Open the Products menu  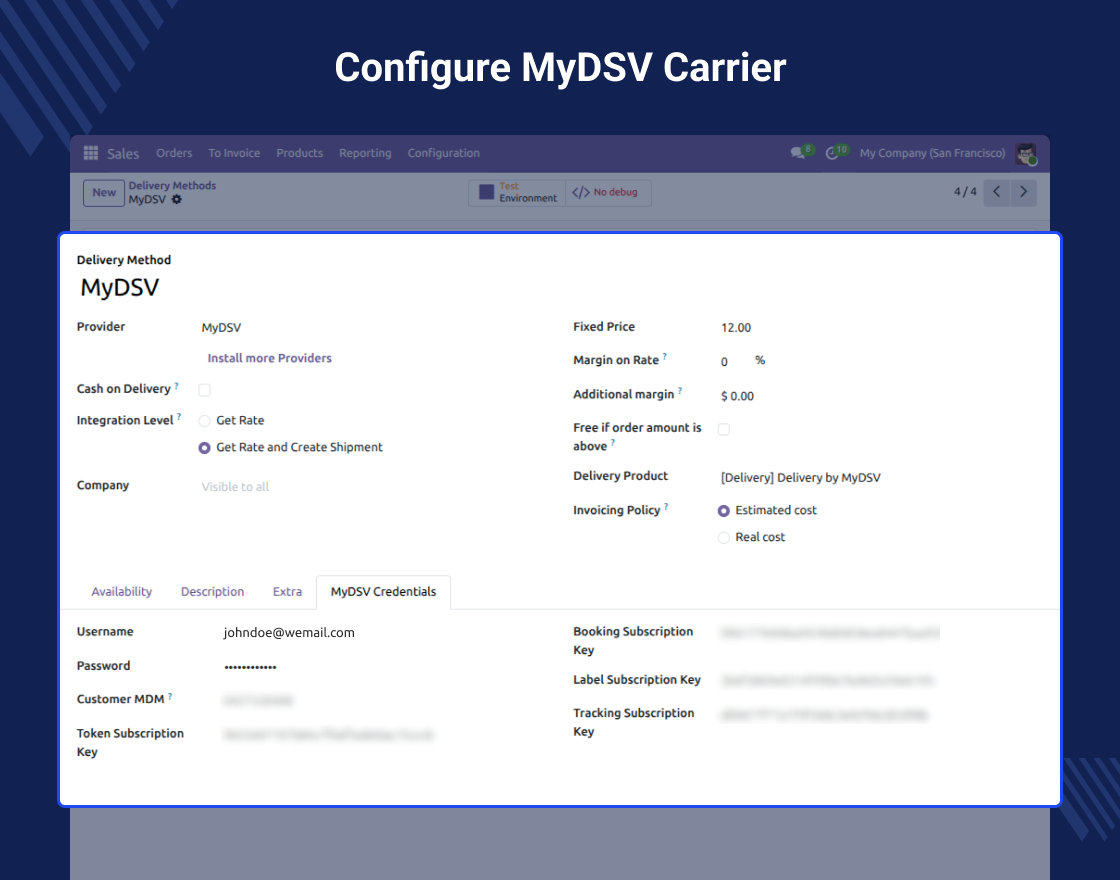tap(299, 153)
